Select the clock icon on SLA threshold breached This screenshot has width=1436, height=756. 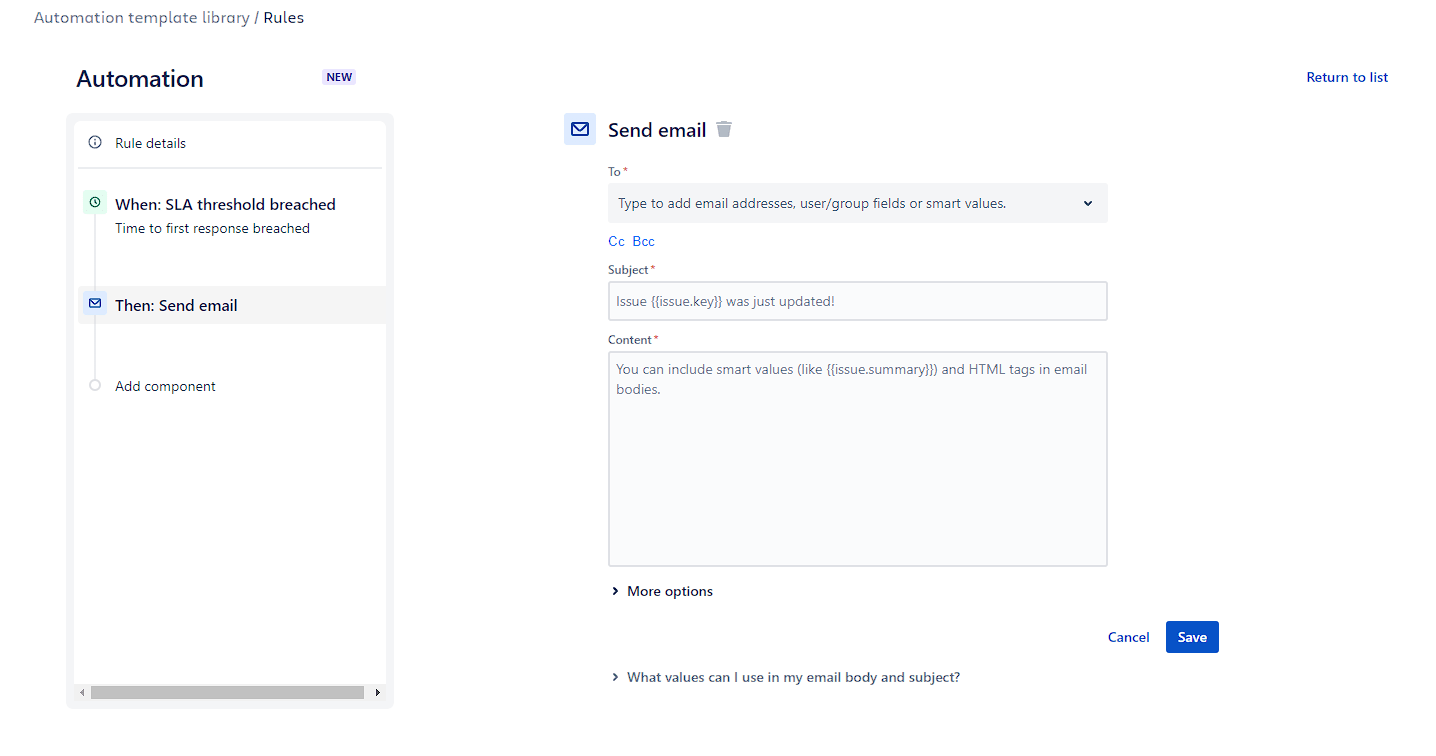95,201
